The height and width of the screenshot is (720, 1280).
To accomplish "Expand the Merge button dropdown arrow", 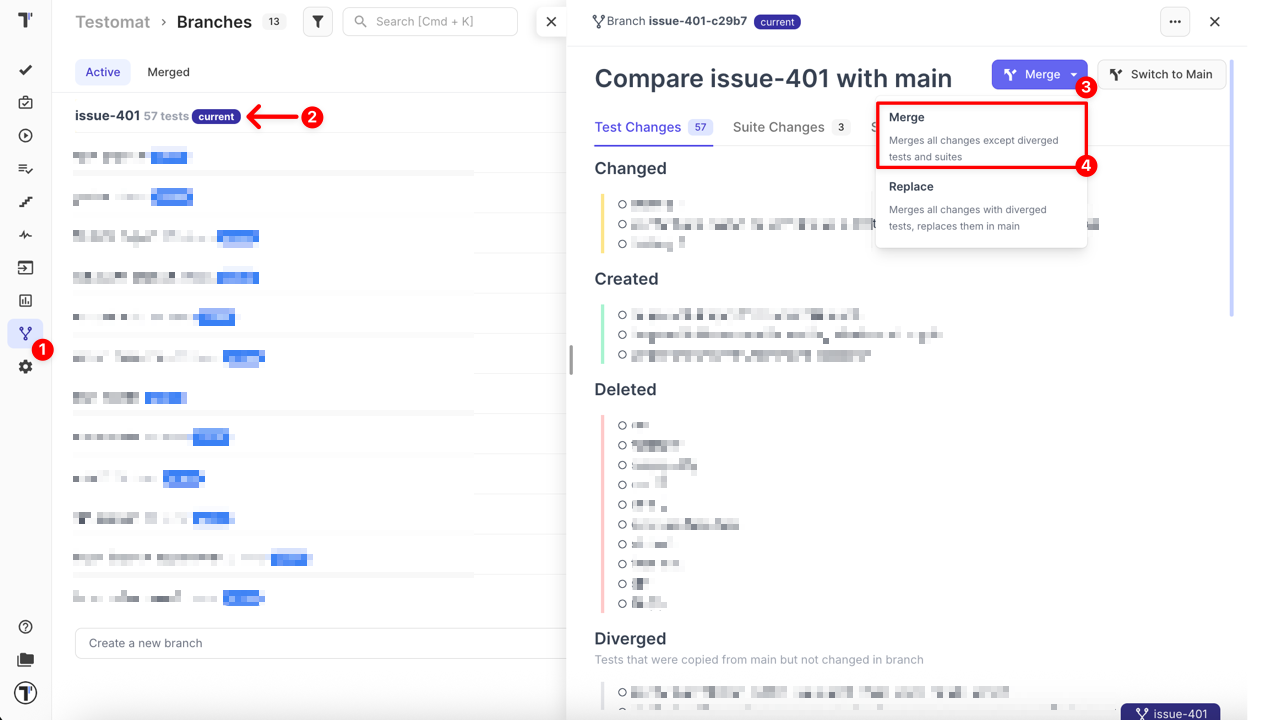I will [x=1073, y=75].
